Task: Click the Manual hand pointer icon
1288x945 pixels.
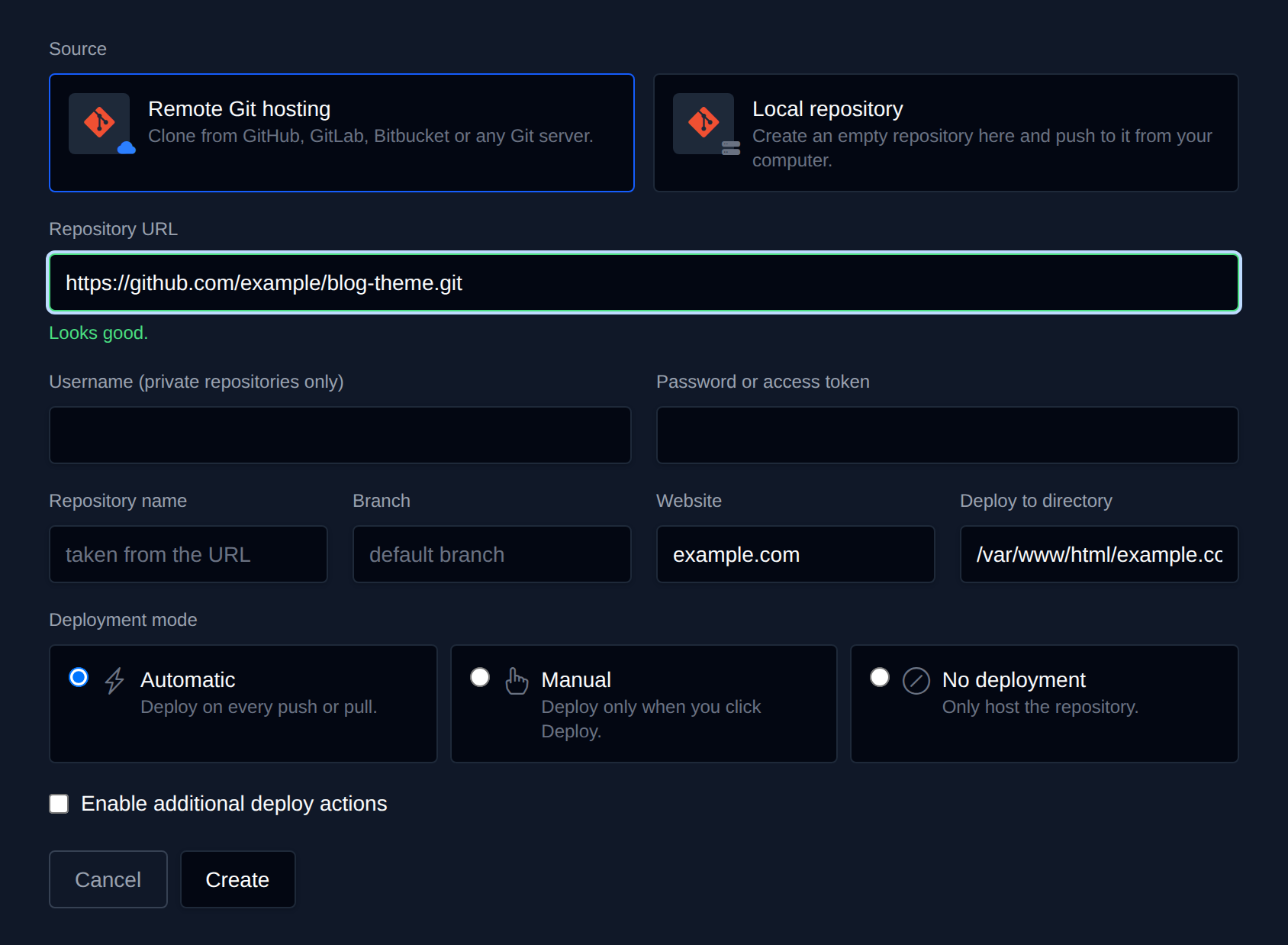Action: click(517, 680)
